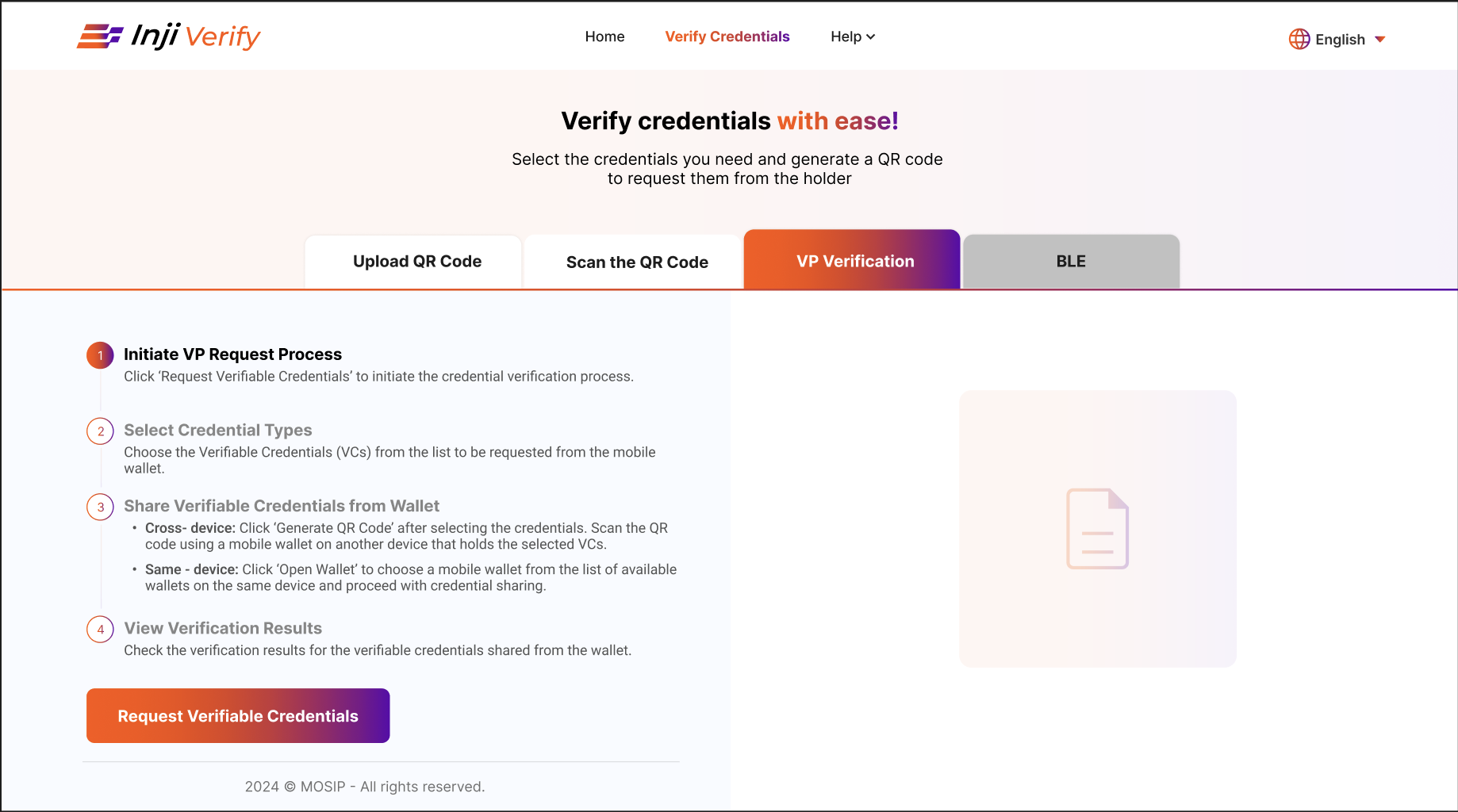Click the step 3 circle icon
This screenshot has height=812, width=1458.
point(100,507)
